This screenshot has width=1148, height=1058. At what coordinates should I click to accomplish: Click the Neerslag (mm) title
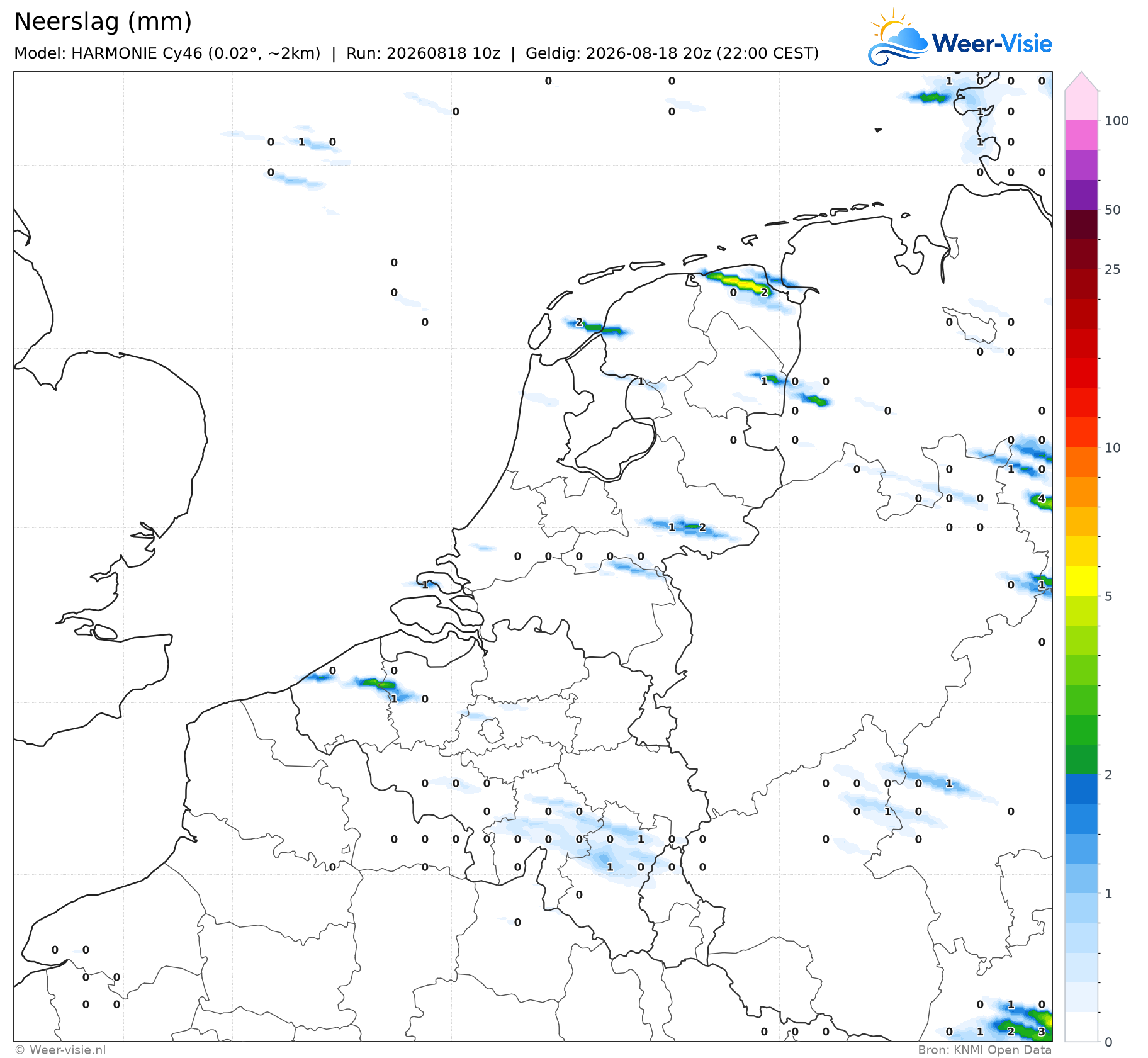(x=103, y=21)
